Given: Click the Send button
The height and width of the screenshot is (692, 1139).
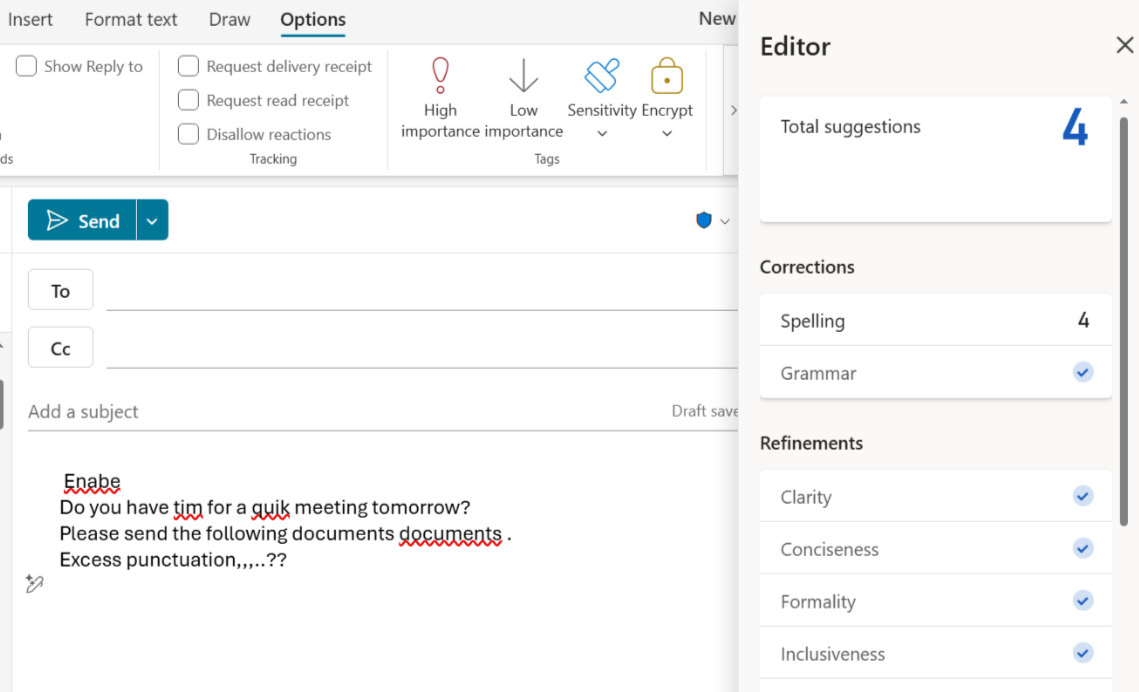Looking at the screenshot, I should tap(82, 220).
